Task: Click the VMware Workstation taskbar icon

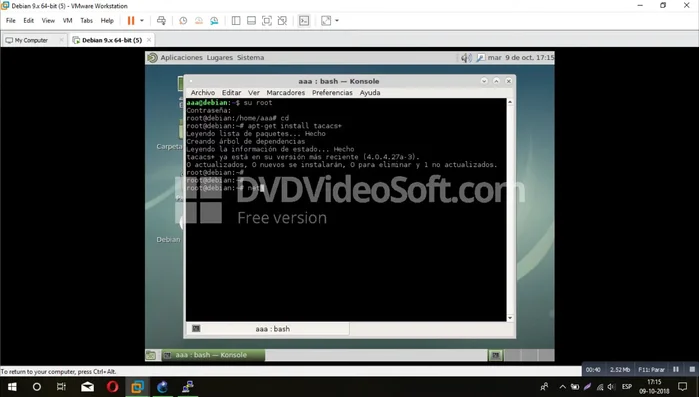Action: pos(137,387)
